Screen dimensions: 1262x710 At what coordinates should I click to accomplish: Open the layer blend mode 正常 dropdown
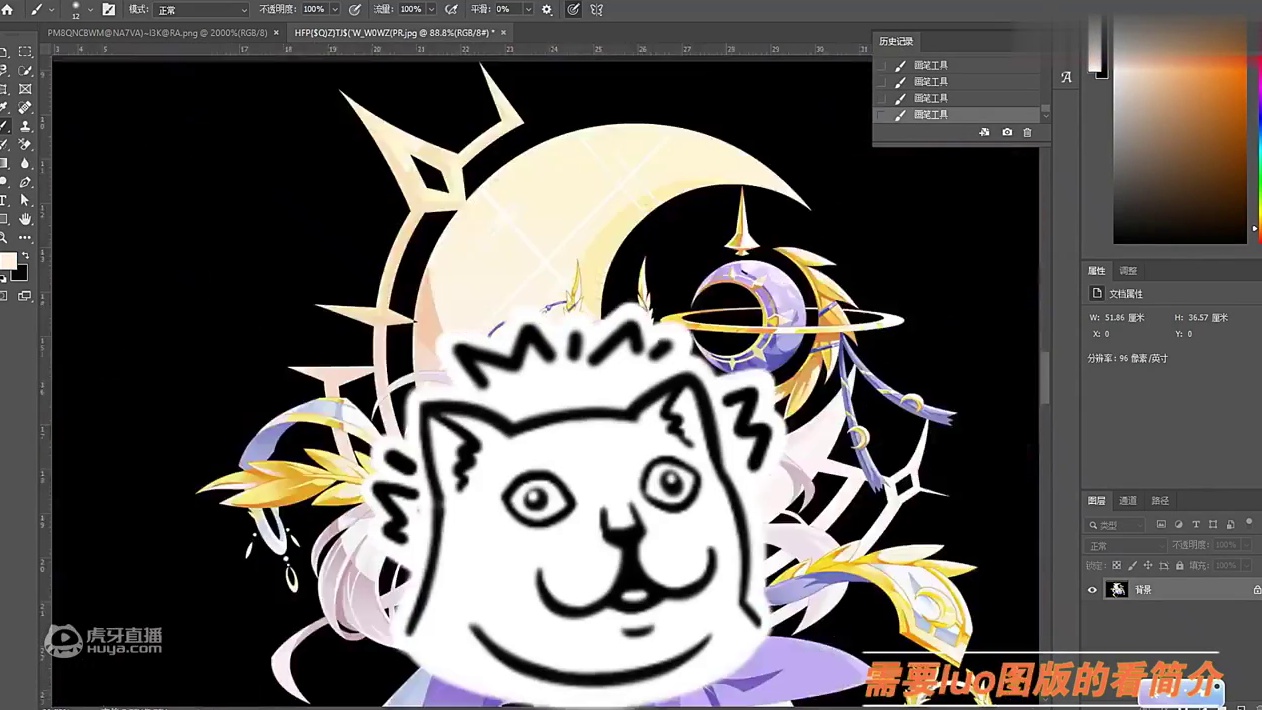coord(1126,546)
